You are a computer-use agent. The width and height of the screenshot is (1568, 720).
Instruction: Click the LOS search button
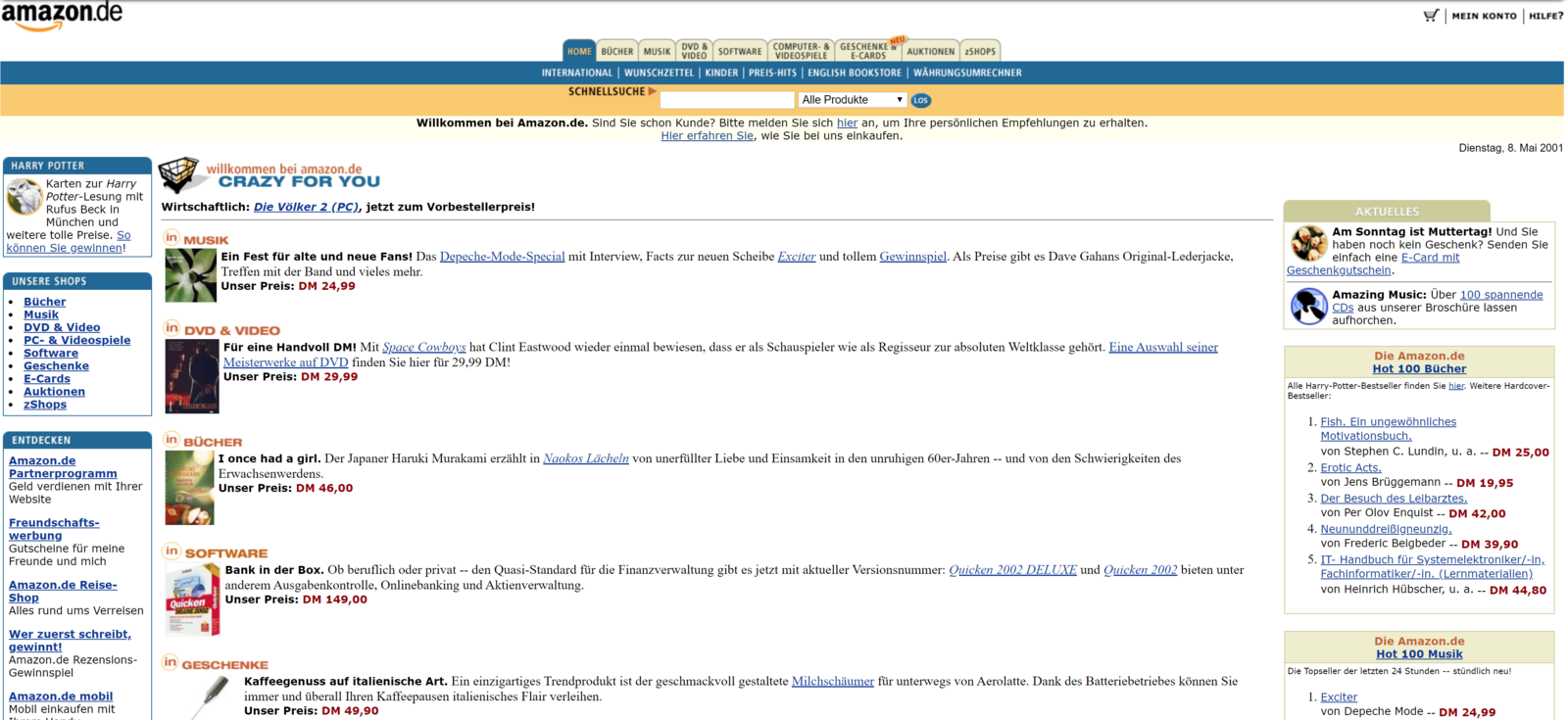920,100
